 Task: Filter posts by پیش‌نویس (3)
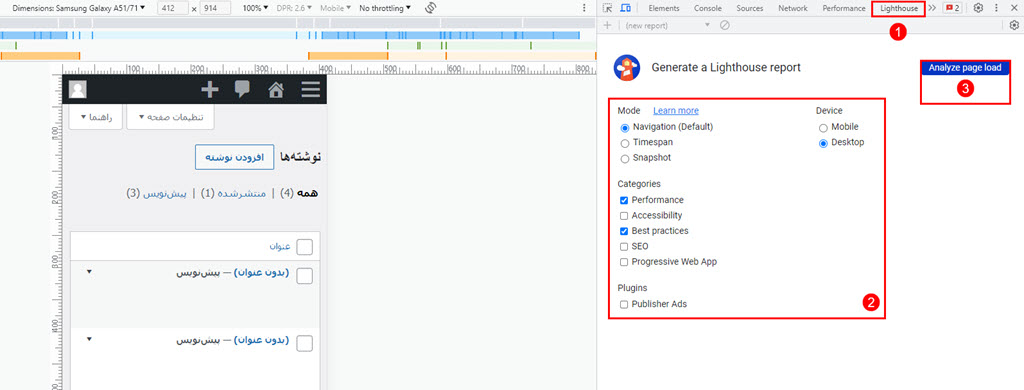[156, 194]
